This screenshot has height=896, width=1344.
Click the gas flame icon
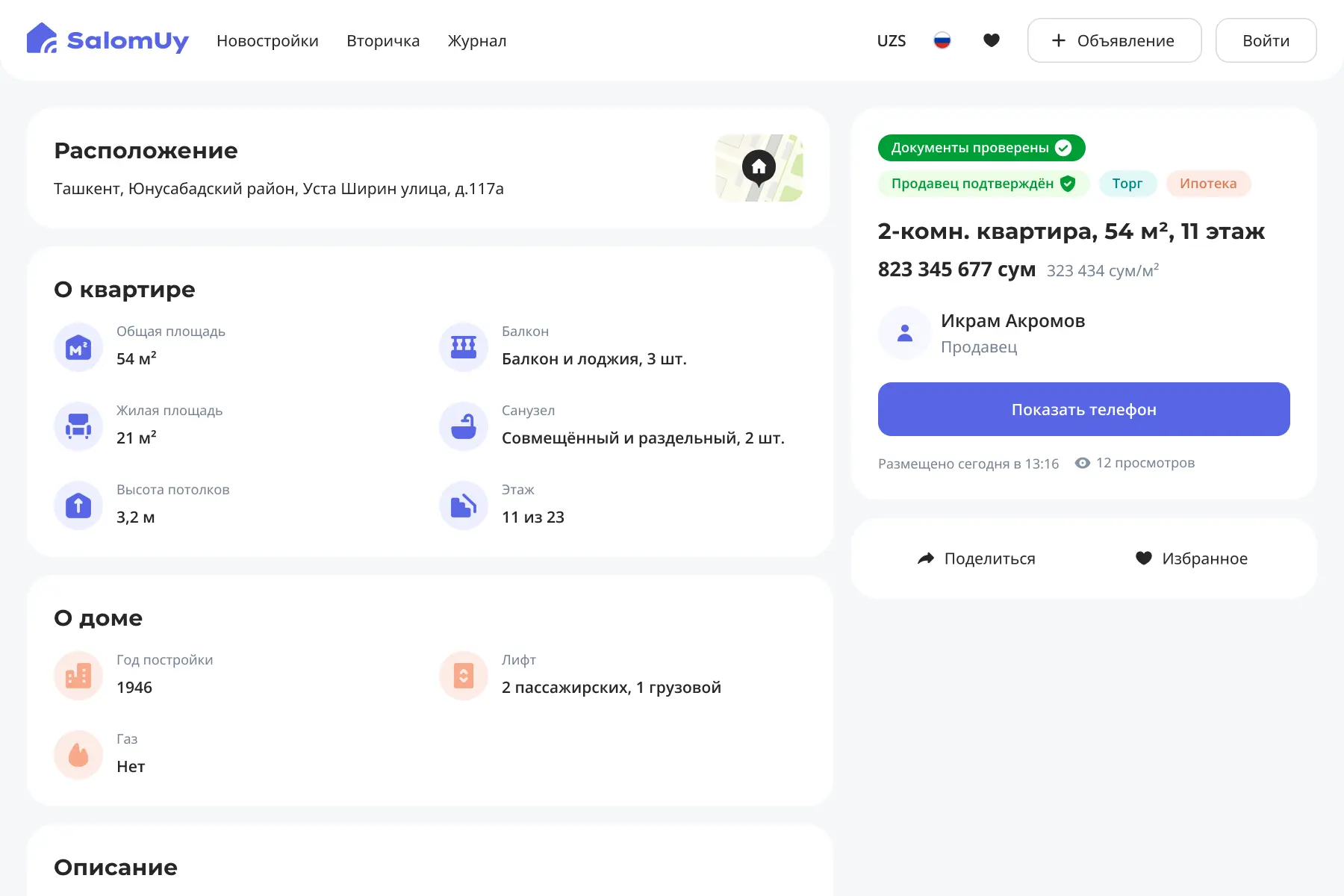tap(78, 755)
